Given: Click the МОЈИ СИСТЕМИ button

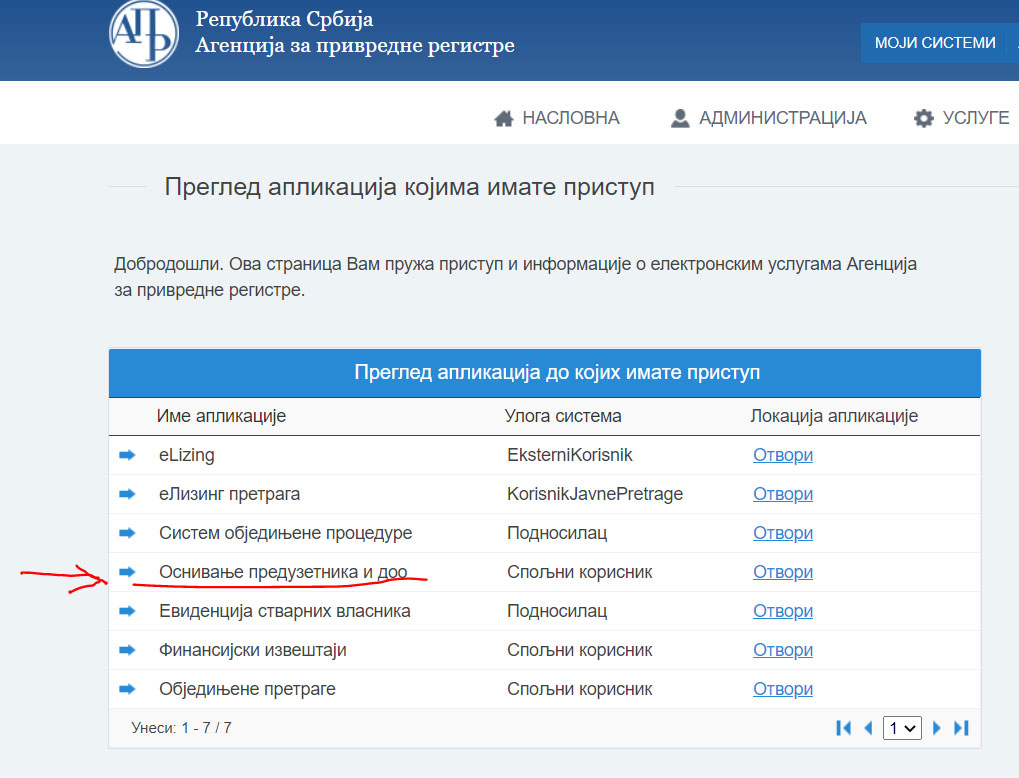Looking at the screenshot, I should click(935, 43).
